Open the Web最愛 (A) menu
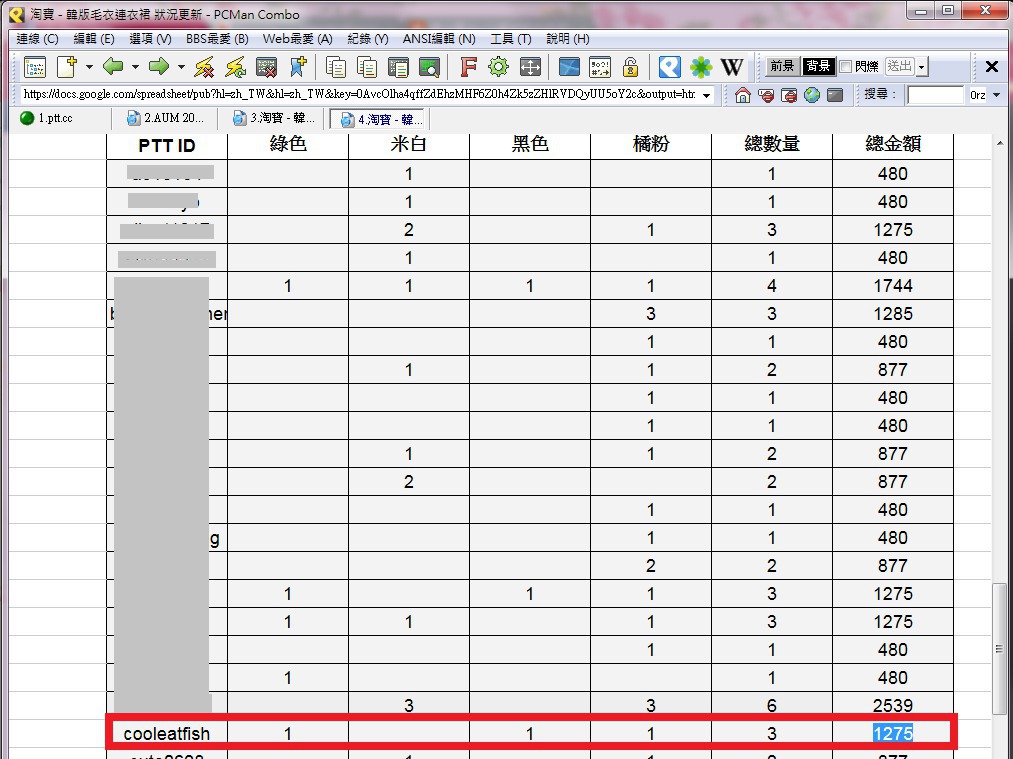The width and height of the screenshot is (1013, 759). (297, 39)
